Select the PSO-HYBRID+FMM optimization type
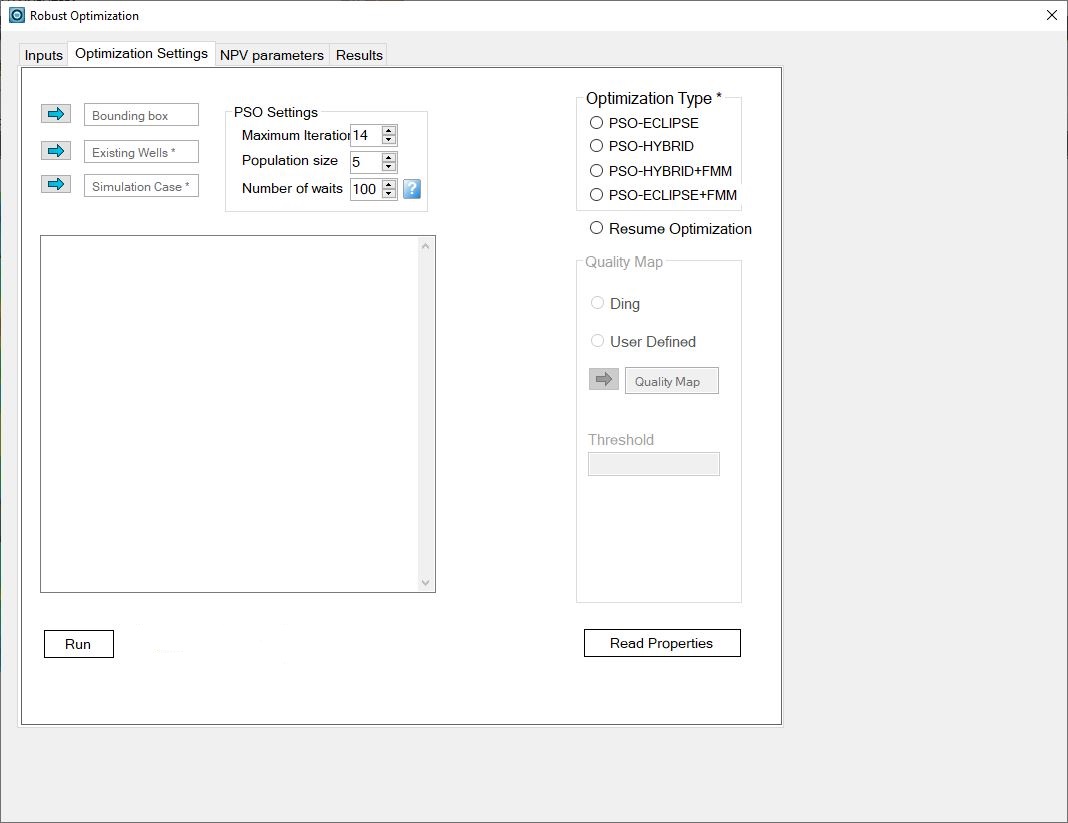Viewport: 1068px width, 823px height. point(598,170)
